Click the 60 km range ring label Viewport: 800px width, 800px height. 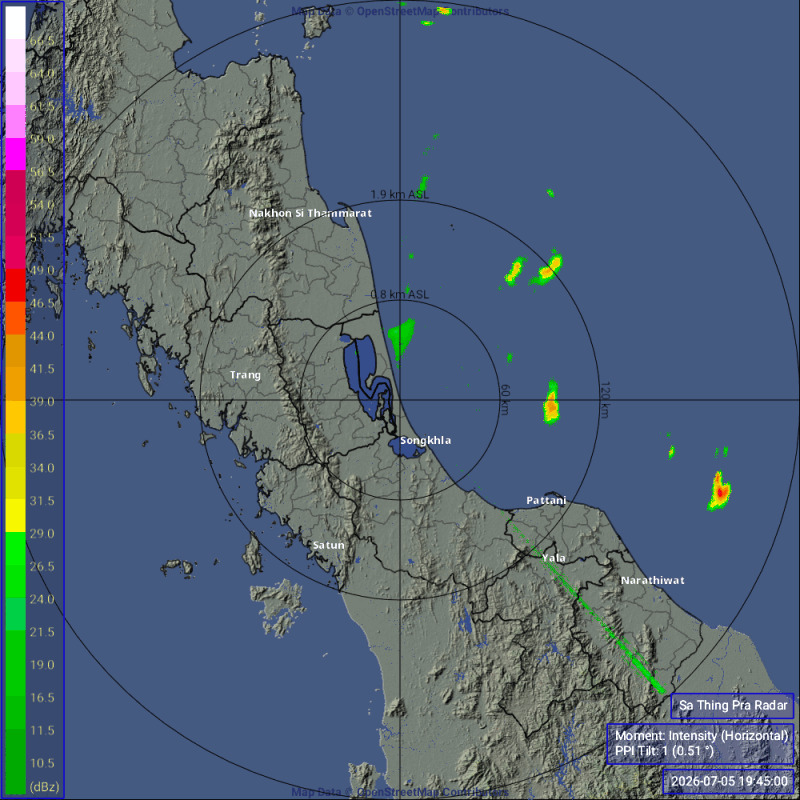(x=504, y=399)
